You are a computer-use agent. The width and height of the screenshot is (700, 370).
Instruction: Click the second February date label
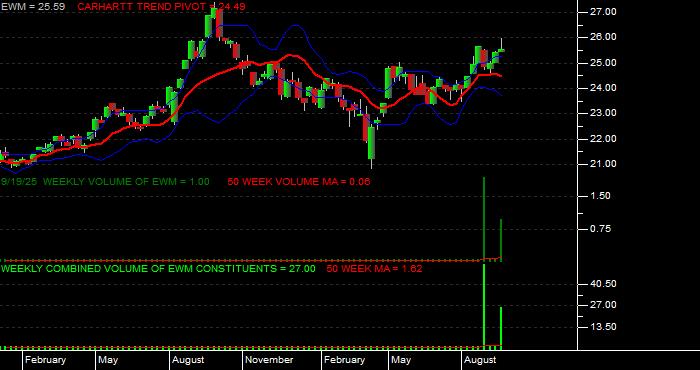[x=345, y=360]
